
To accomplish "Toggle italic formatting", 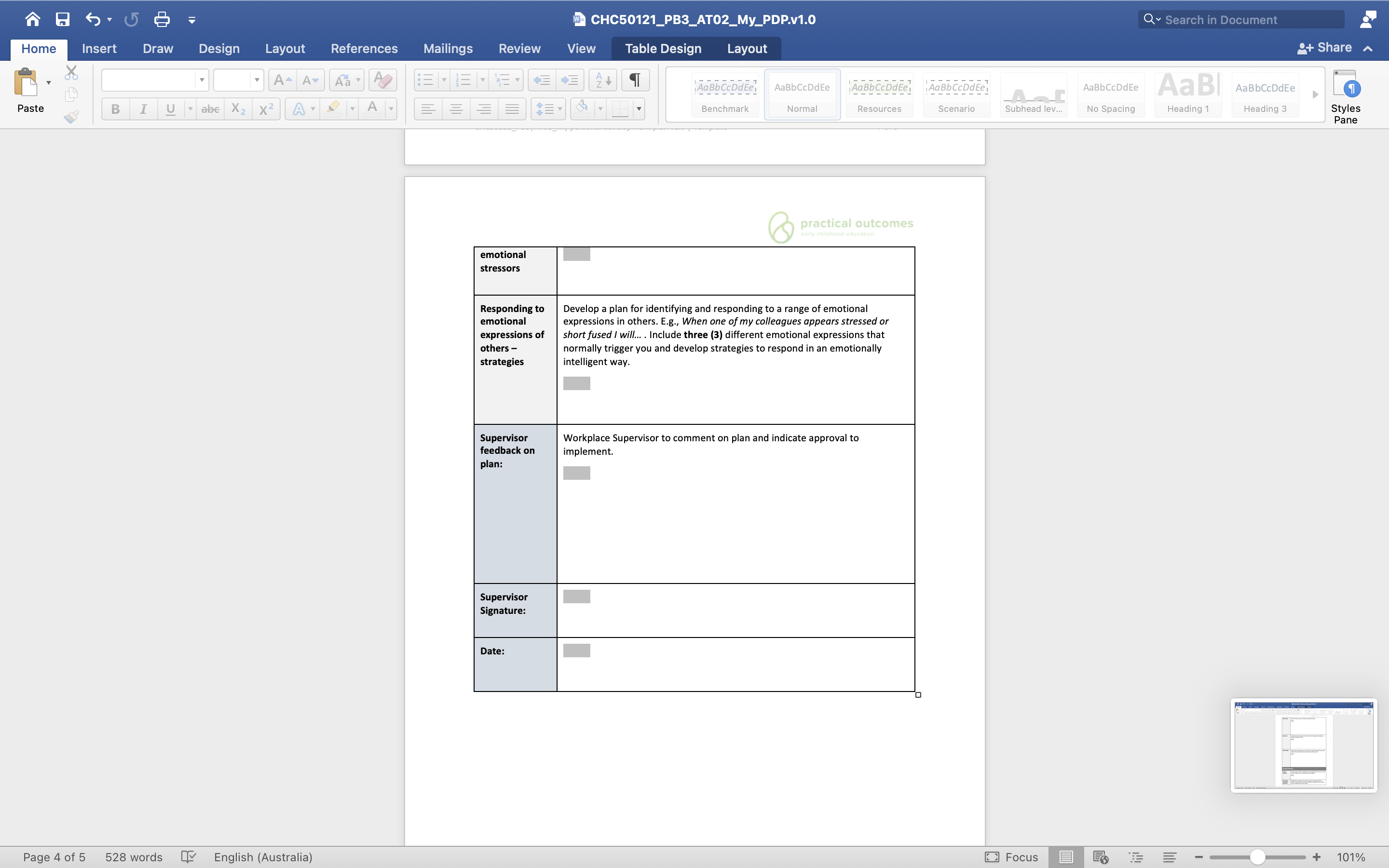I will pyautogui.click(x=143, y=108).
